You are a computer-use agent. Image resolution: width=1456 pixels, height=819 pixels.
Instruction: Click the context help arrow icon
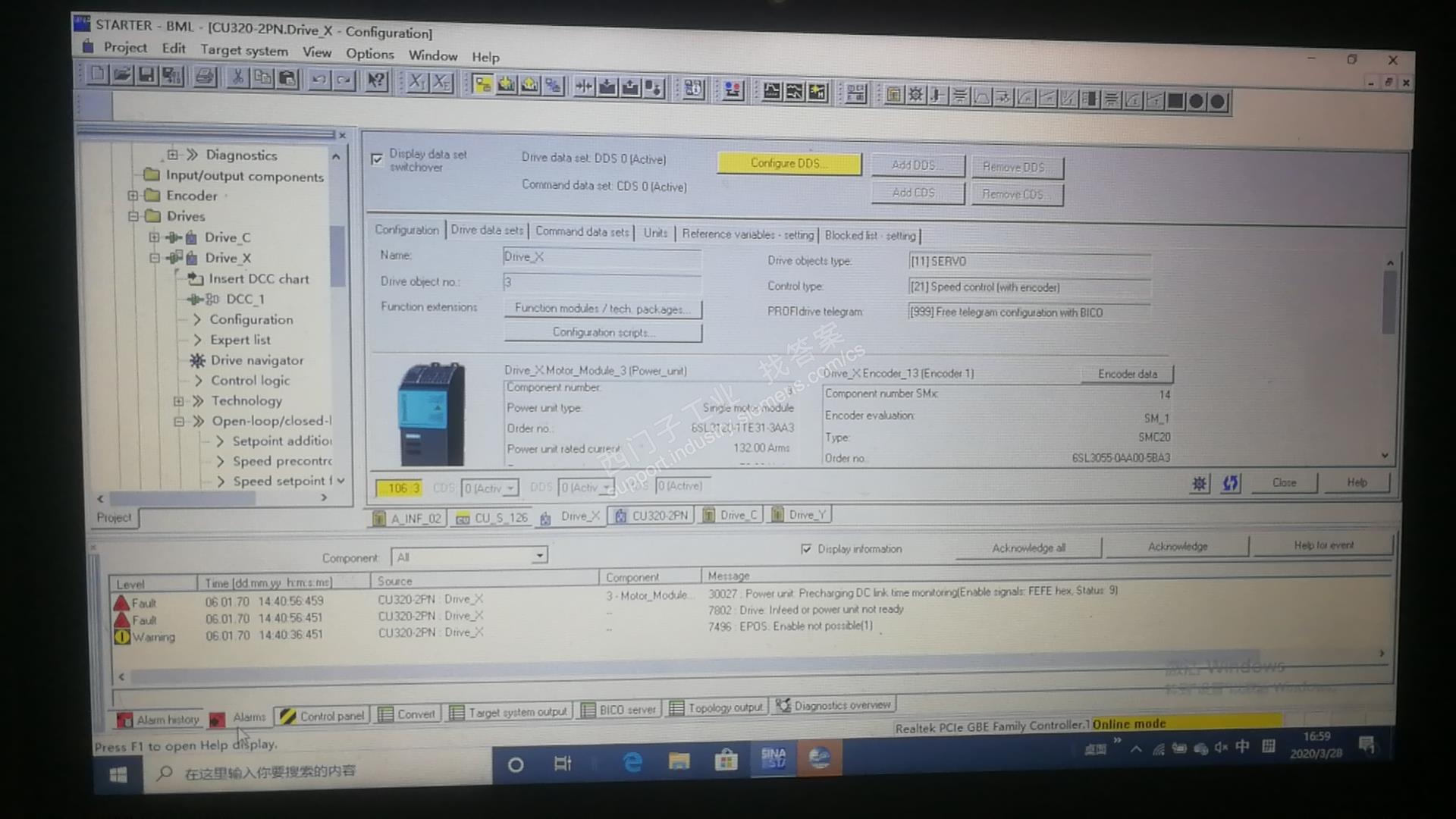point(376,80)
